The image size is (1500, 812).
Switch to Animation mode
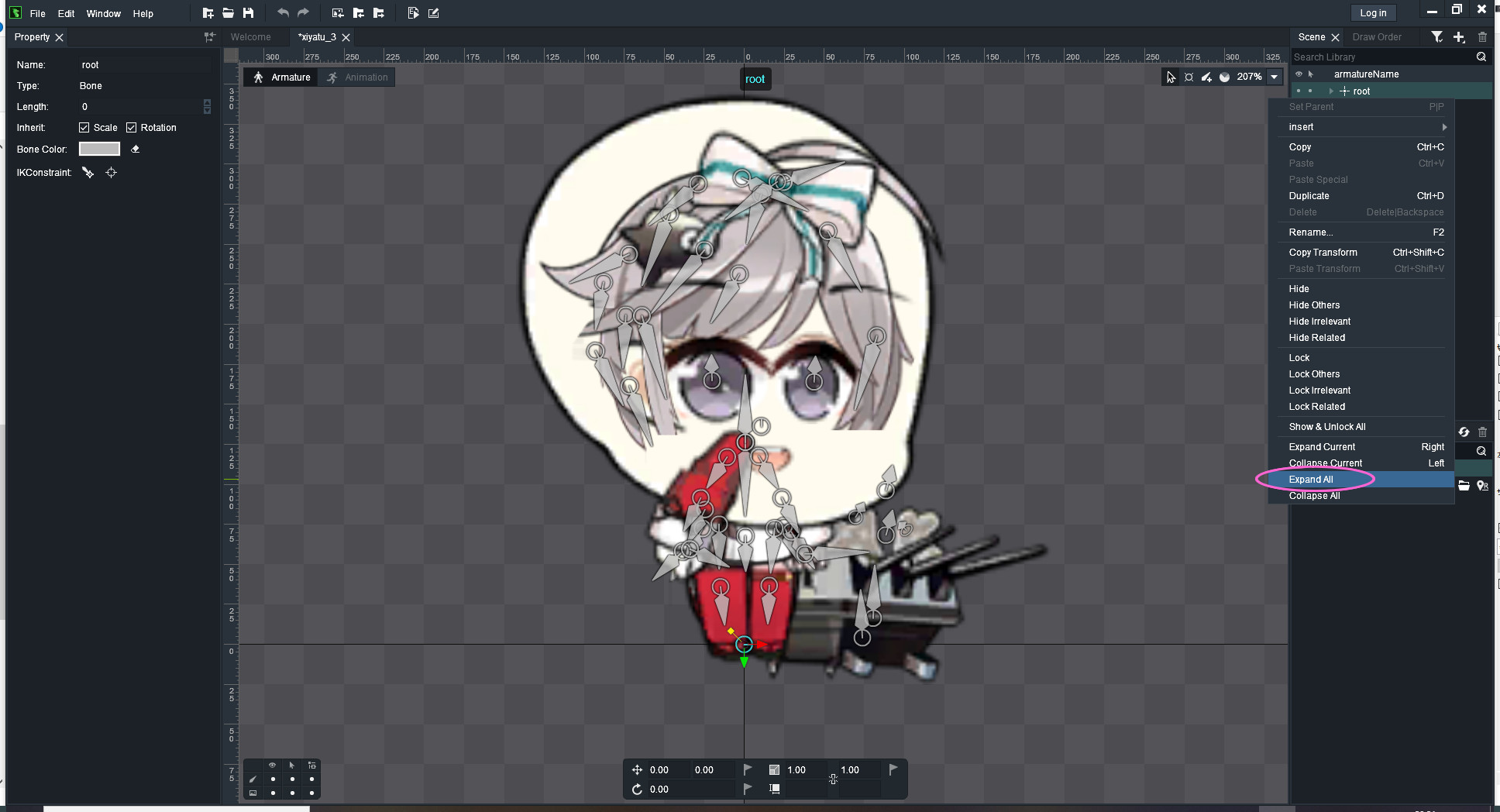coord(357,77)
